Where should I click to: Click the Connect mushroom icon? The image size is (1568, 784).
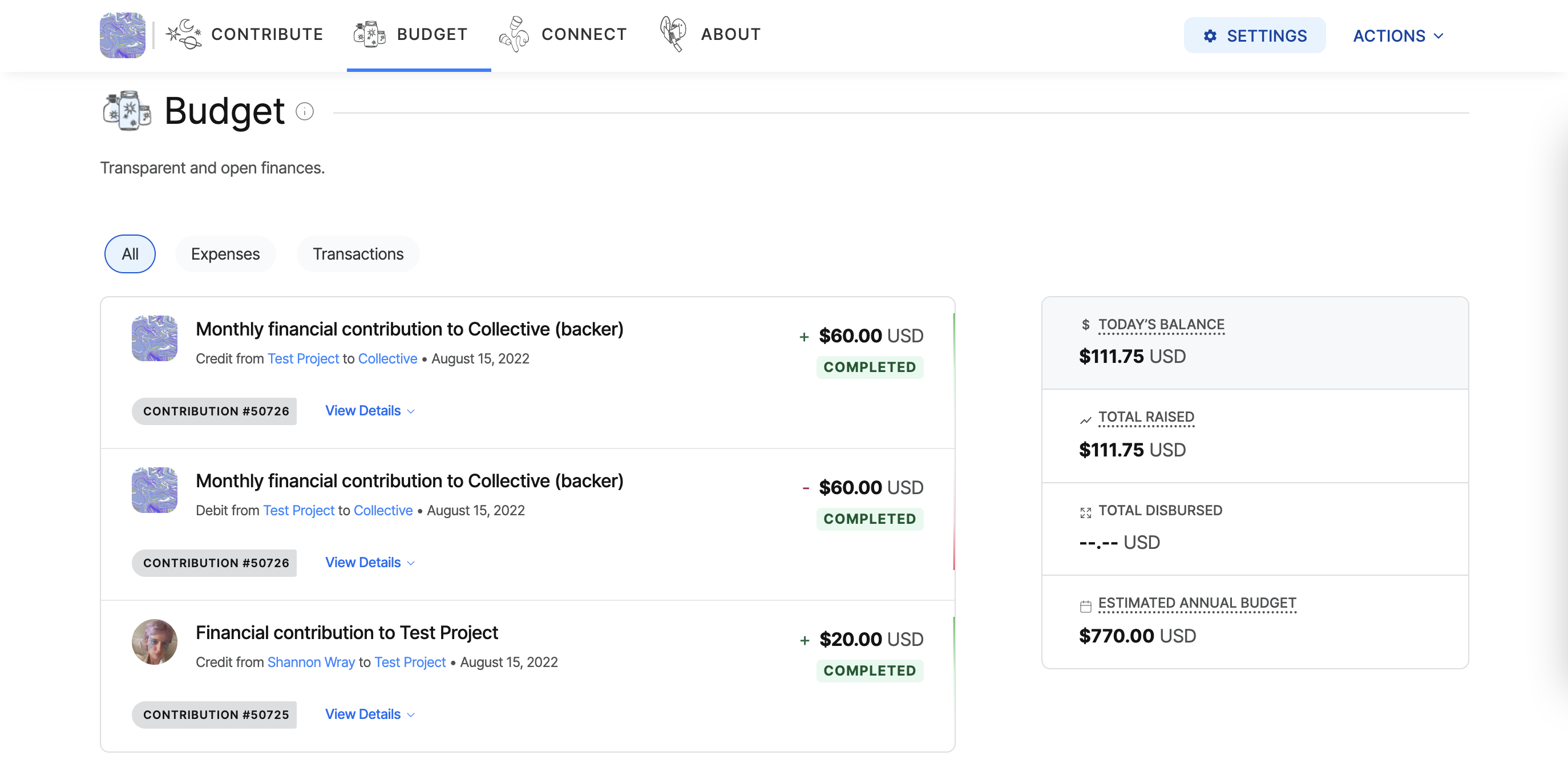click(x=514, y=34)
